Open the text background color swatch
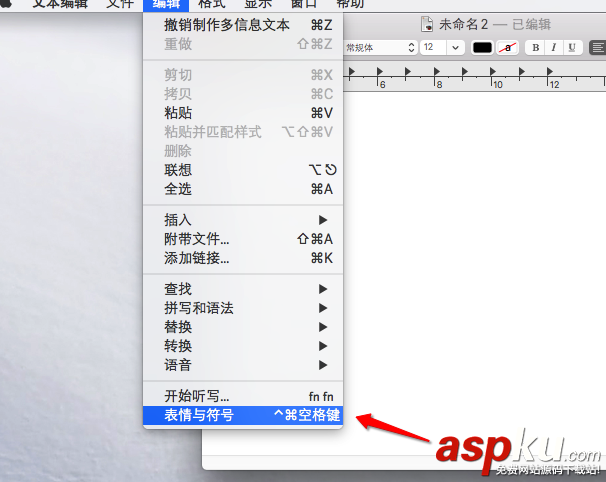Viewport: 606px width, 482px height. (507, 48)
